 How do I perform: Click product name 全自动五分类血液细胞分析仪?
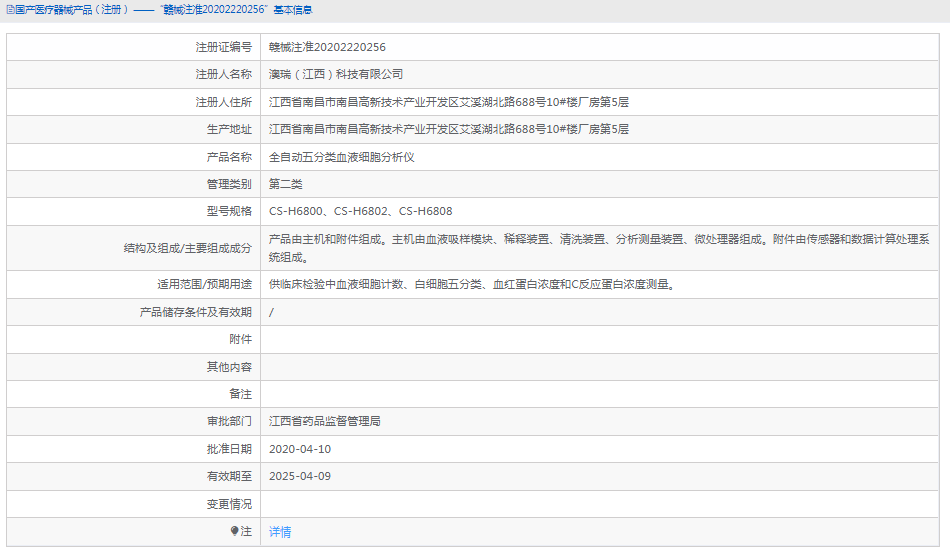coord(342,157)
